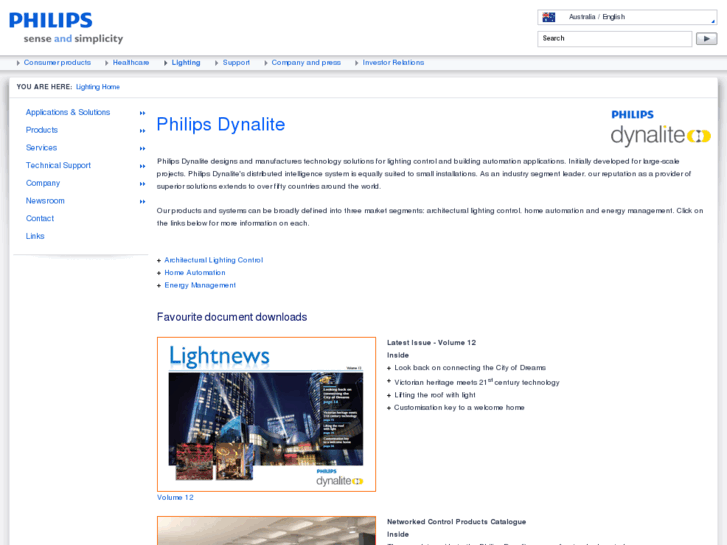Open the Networked Control Products Catalogue thumbnail
Image resolution: width=727 pixels, height=545 pixels.
click(266, 531)
